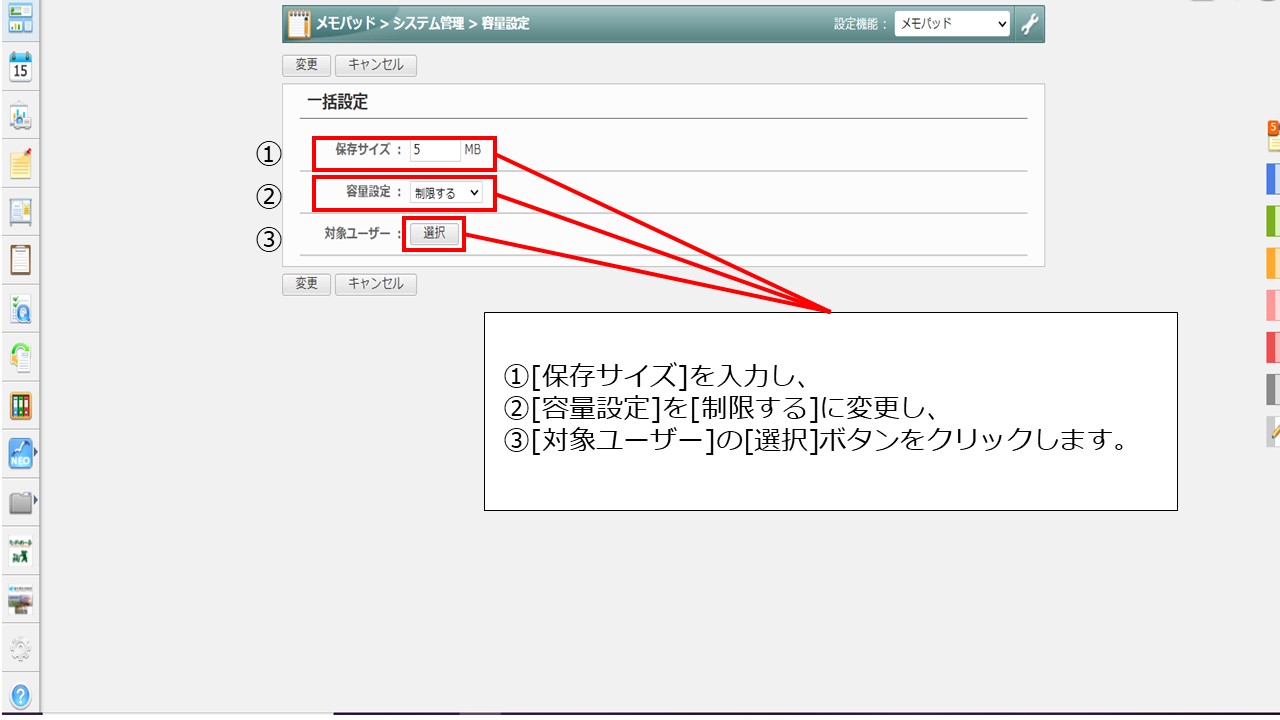This screenshot has height=720, width=1280.
Task: Open the brown clipboard sidebar icon
Action: click(x=20, y=259)
